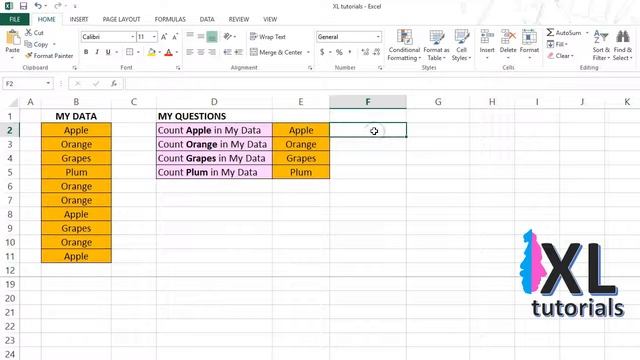Activate the Format Painter brush

[29, 56]
